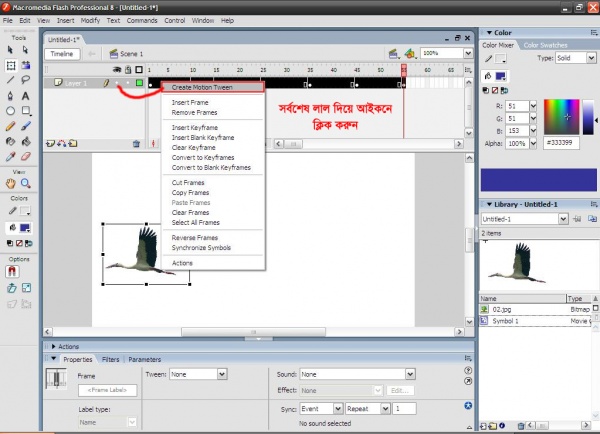
Task: Click the Delete Layer trash icon
Action: [136, 144]
